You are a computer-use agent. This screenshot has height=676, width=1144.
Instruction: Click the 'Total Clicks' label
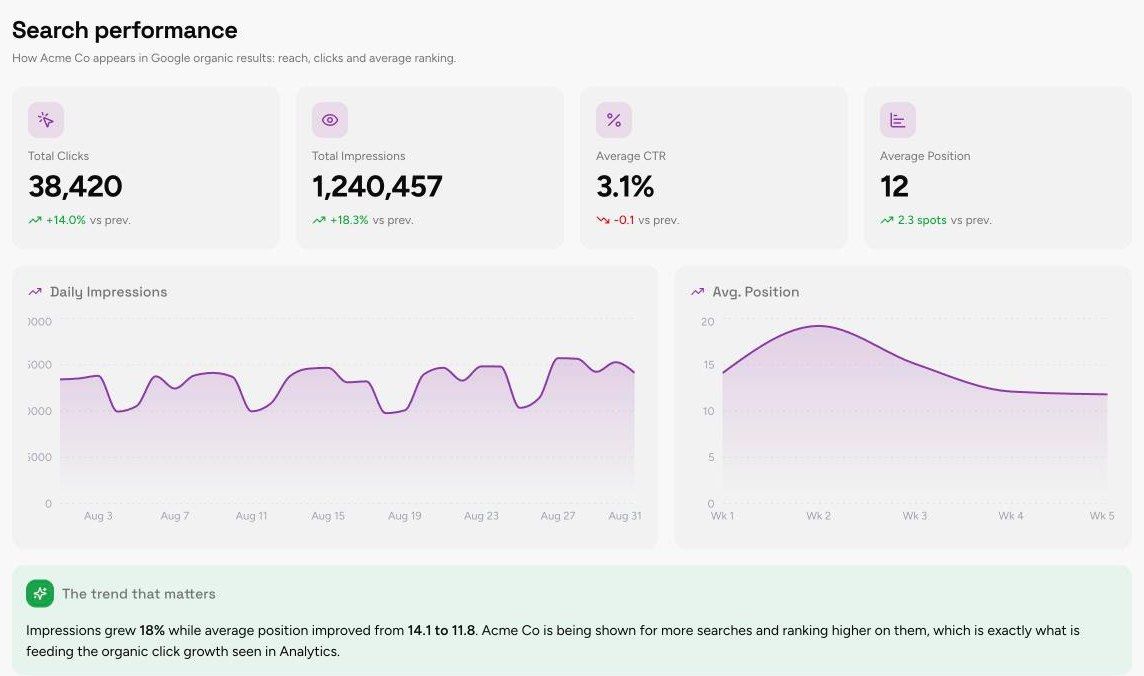pos(58,156)
